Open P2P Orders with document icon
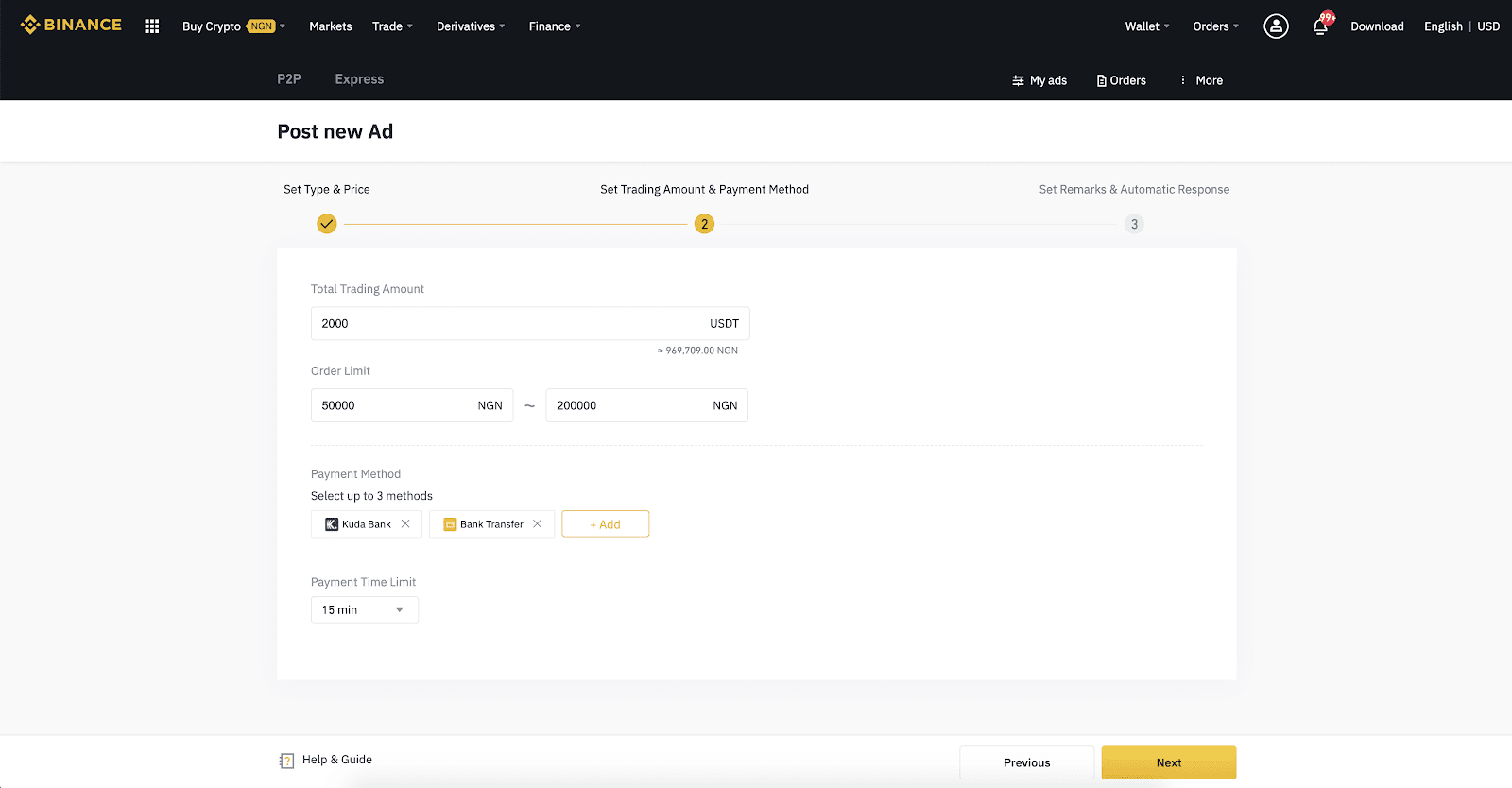 [1121, 80]
